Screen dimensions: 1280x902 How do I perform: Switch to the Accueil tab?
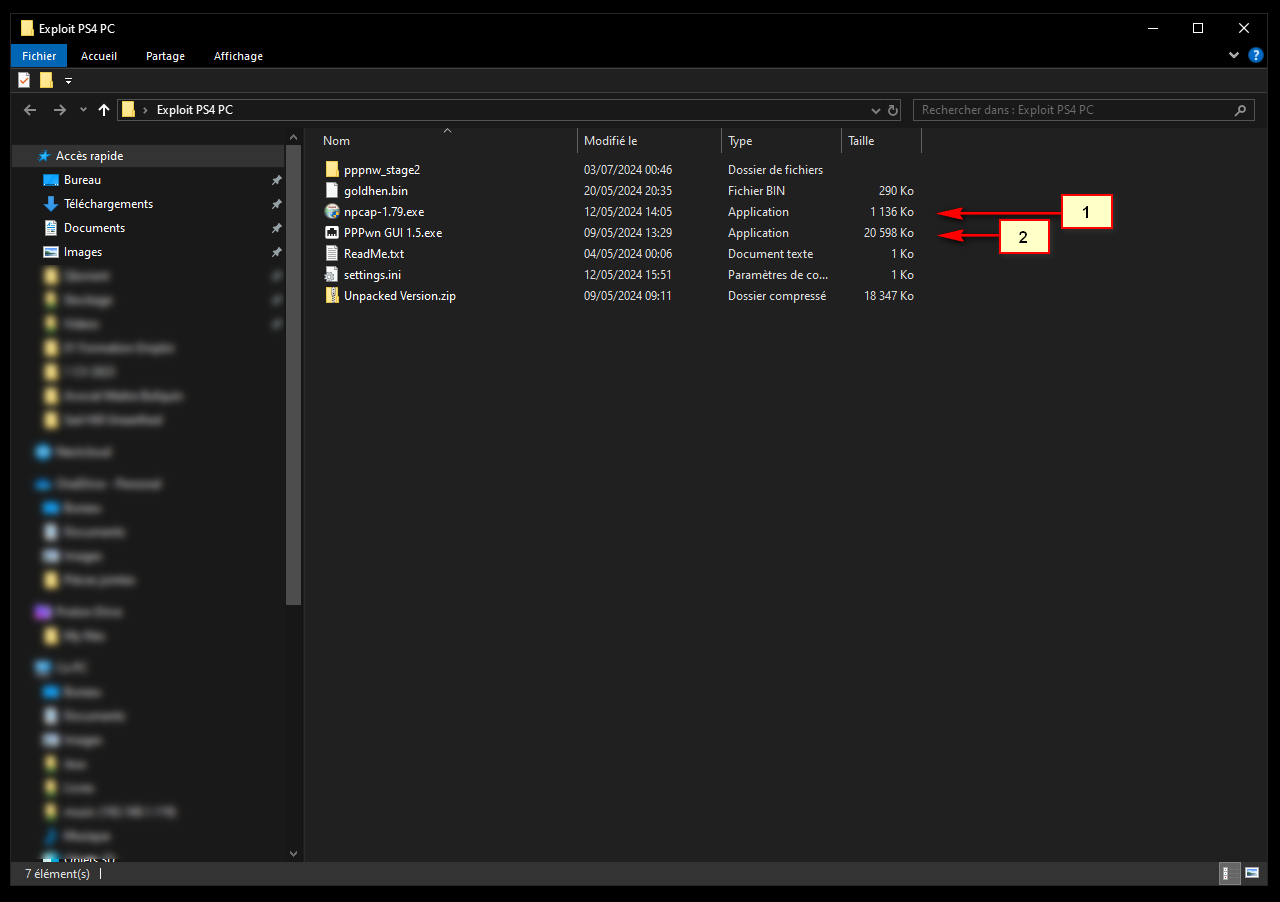99,56
